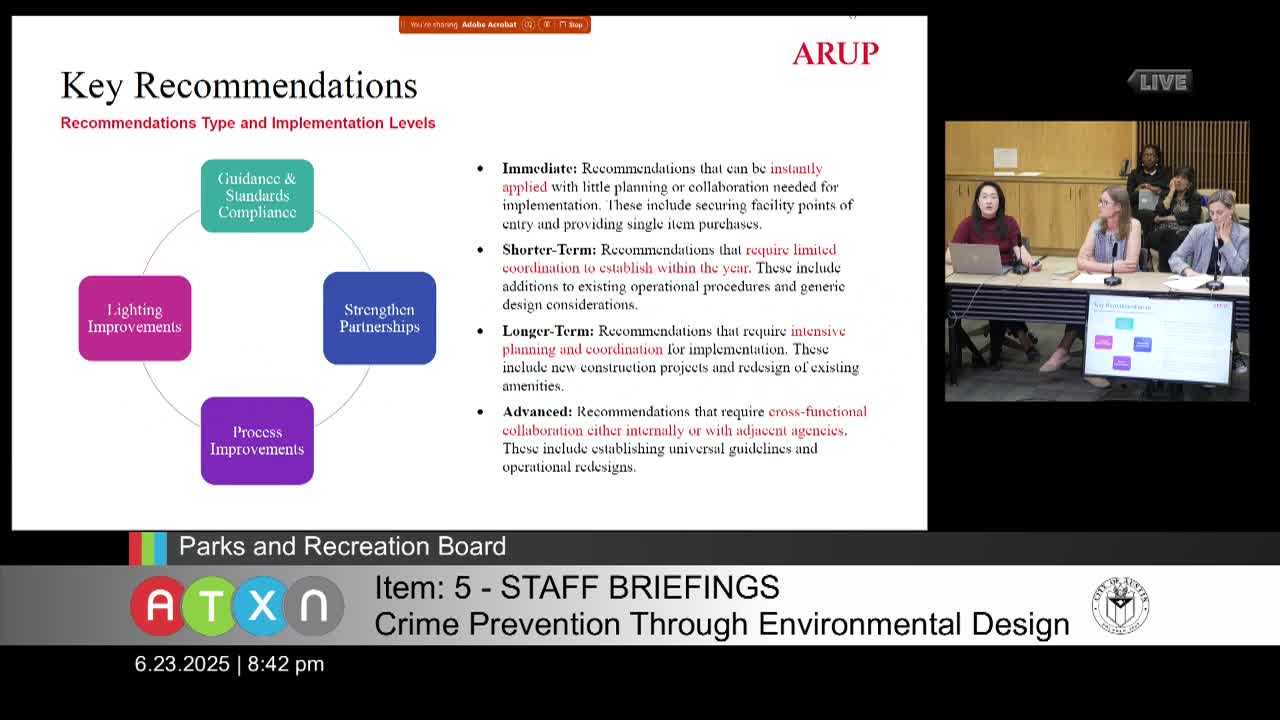The image size is (1280, 720).
Task: Click the 'Shorter-Term:' bullet heading
Action: pos(549,250)
